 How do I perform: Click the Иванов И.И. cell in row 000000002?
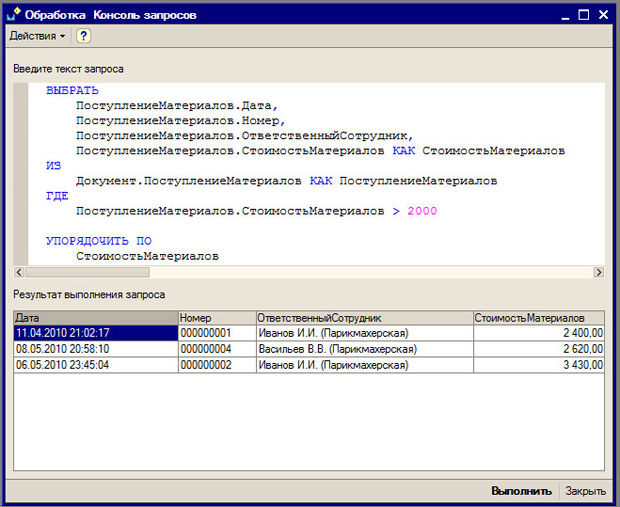(x=365, y=365)
